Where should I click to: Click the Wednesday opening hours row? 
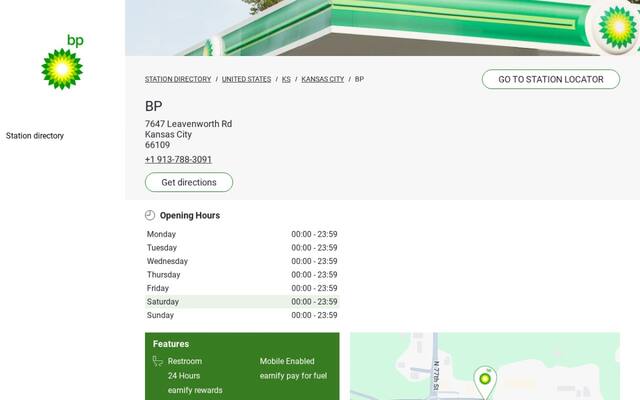tap(242, 261)
